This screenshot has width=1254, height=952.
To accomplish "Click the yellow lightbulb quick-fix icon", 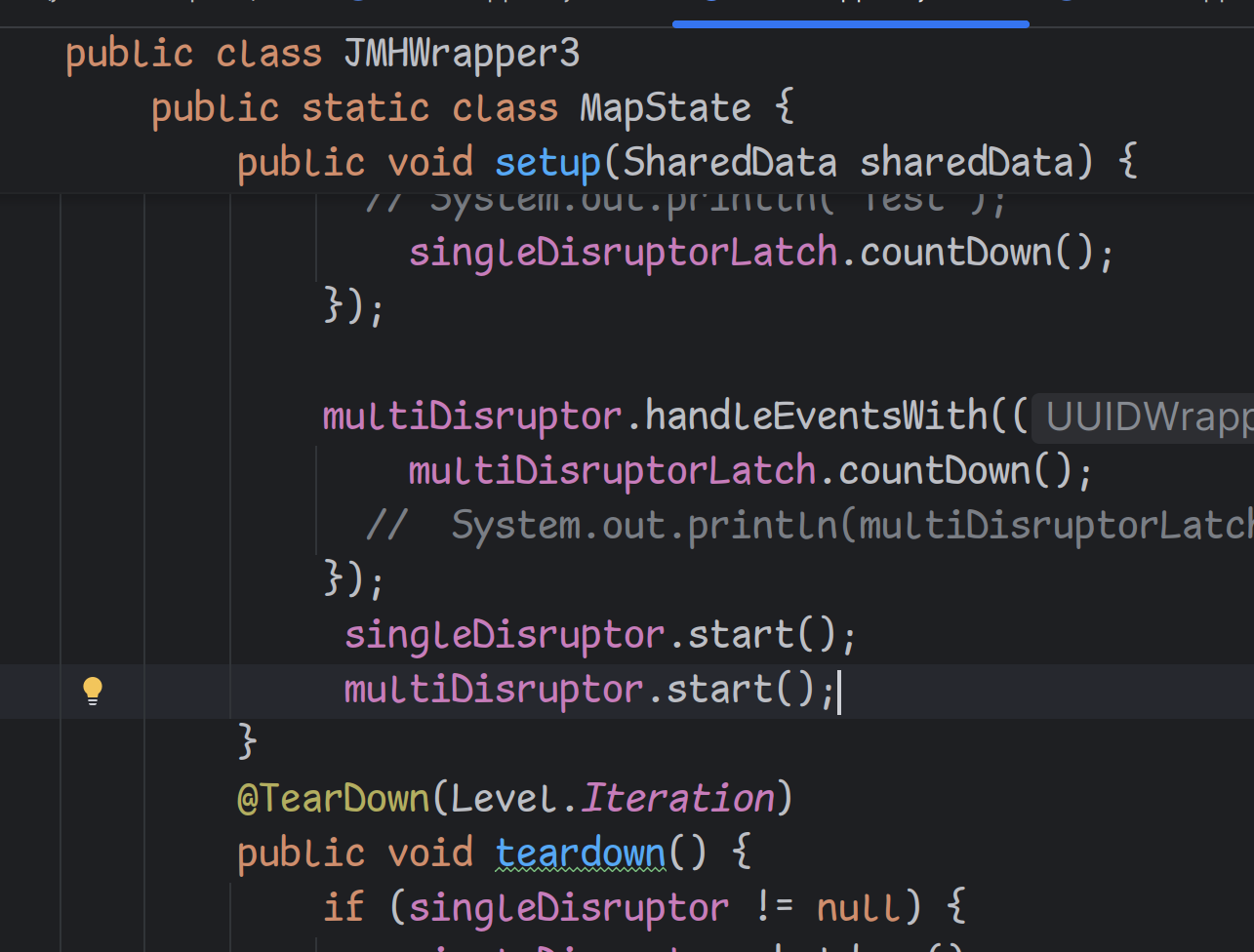I will pos(92,691).
